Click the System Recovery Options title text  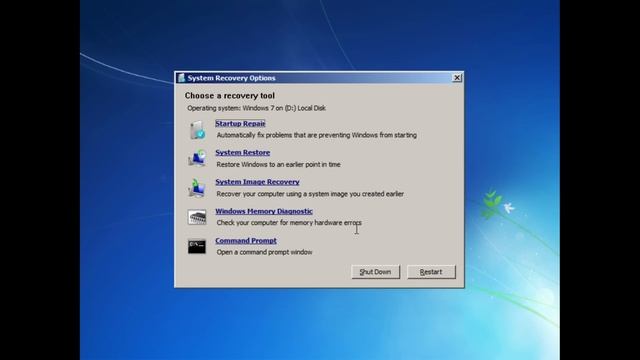click(x=231, y=78)
